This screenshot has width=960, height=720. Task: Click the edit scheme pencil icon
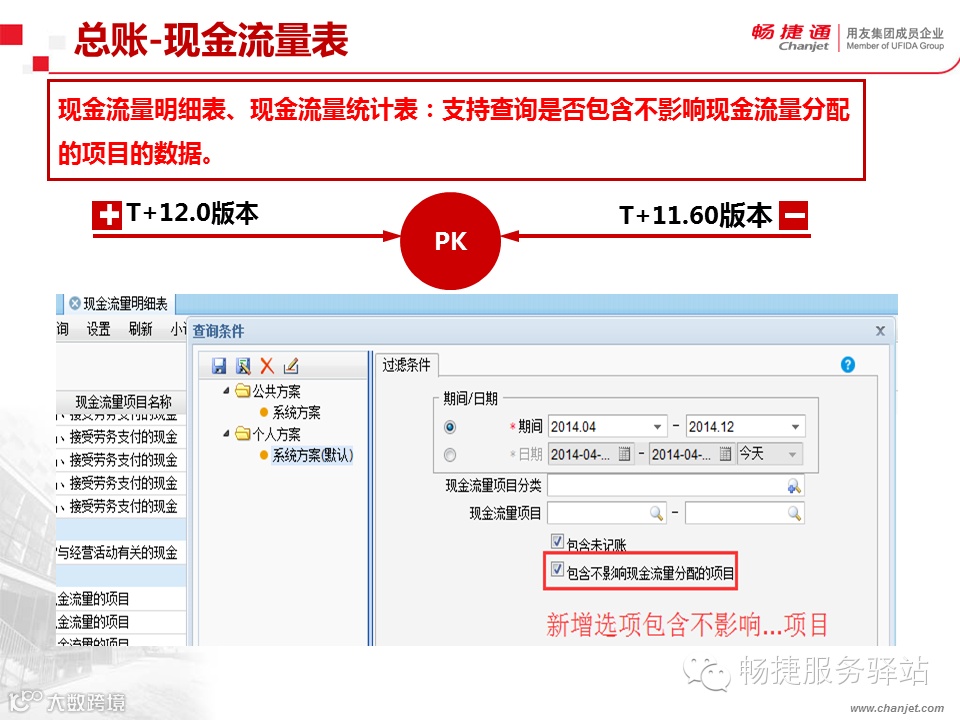pyautogui.click(x=291, y=366)
